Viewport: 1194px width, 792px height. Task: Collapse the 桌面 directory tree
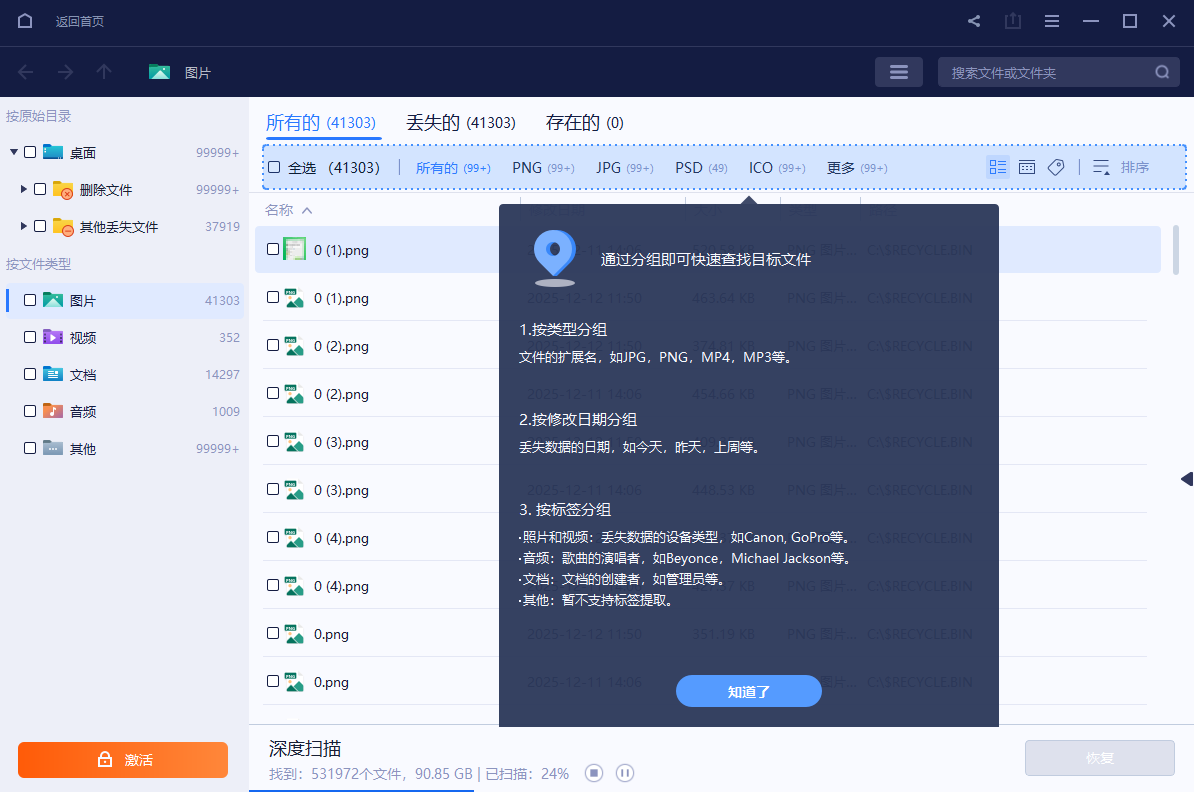pos(13,152)
